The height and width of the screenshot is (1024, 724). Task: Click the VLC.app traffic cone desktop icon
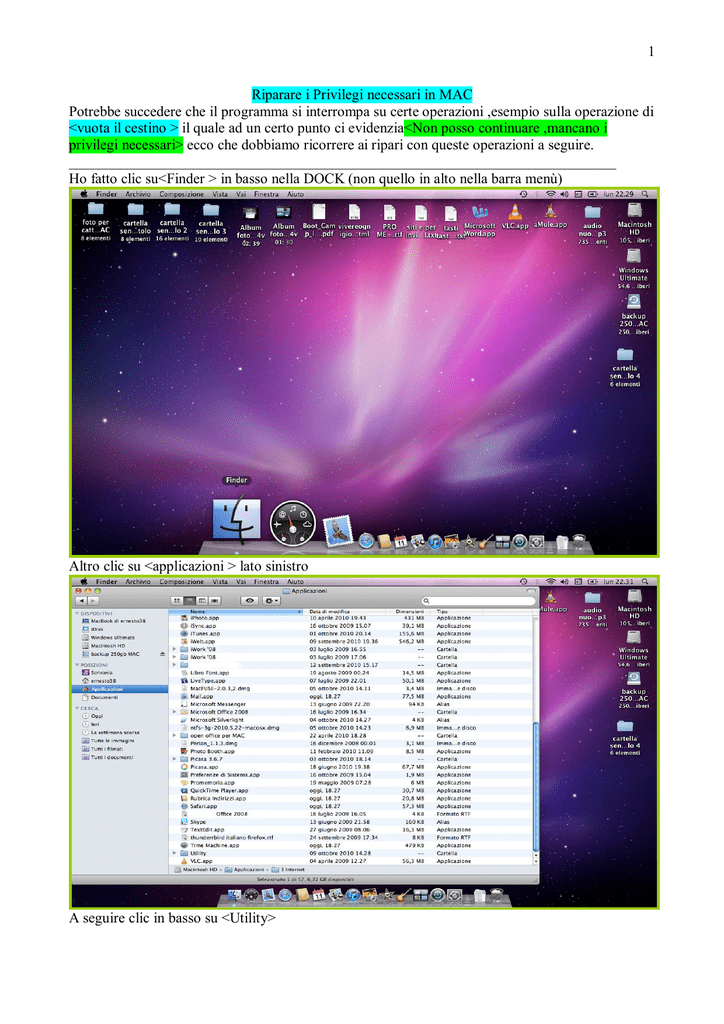515,216
